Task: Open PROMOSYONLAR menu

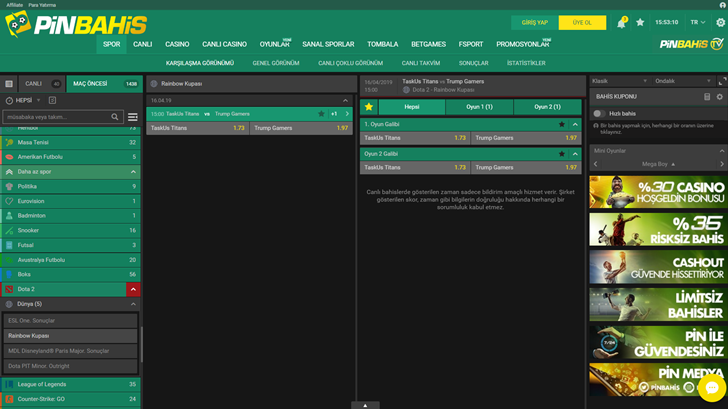Action: tap(523, 45)
